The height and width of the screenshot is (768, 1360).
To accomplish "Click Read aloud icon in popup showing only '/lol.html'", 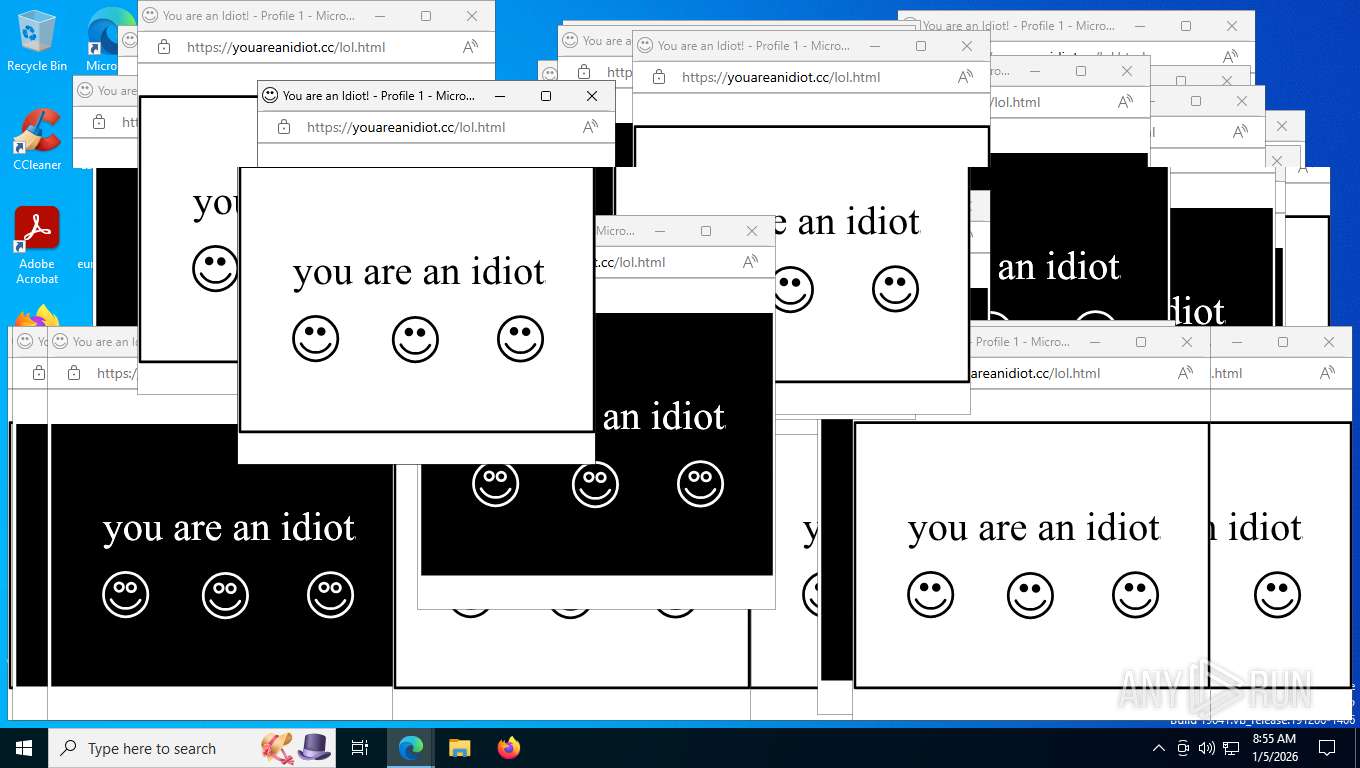I will (x=1125, y=102).
